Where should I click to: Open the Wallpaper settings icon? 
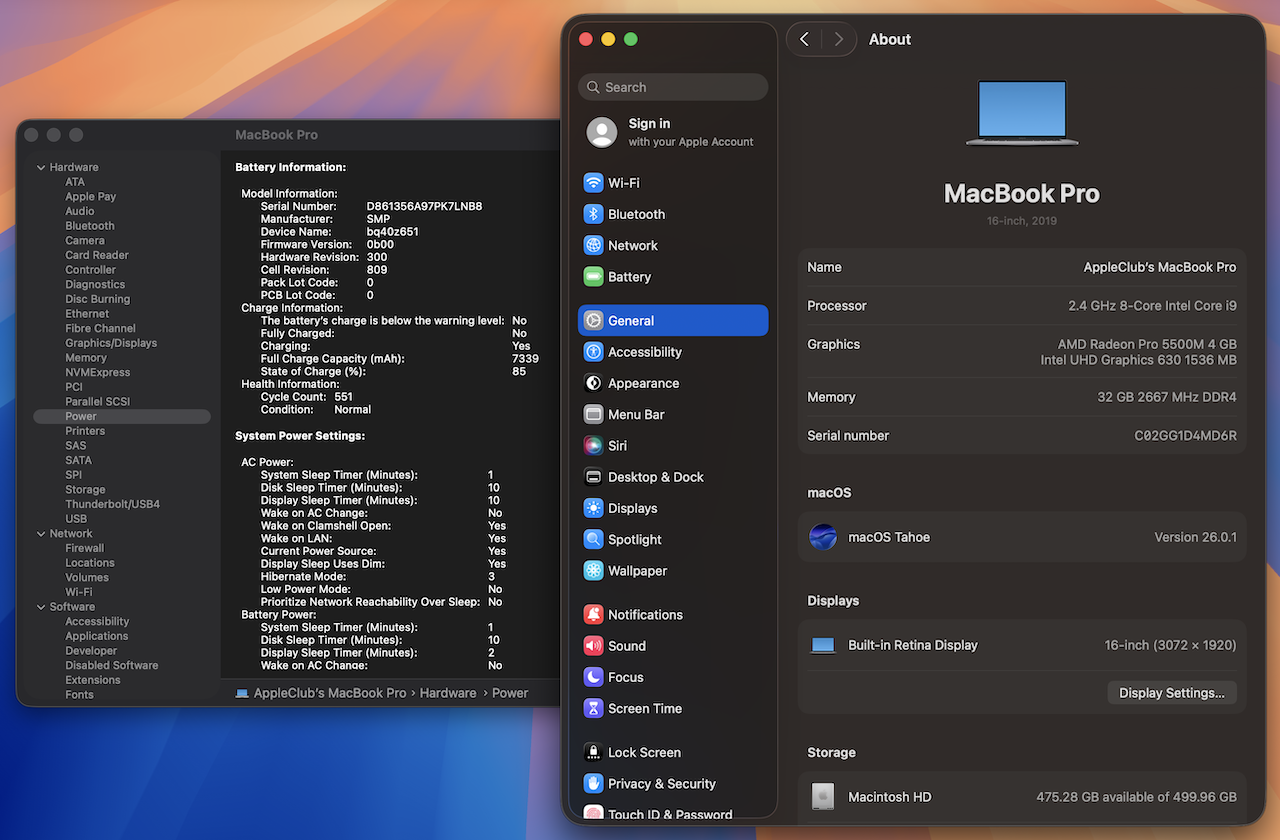coord(593,571)
